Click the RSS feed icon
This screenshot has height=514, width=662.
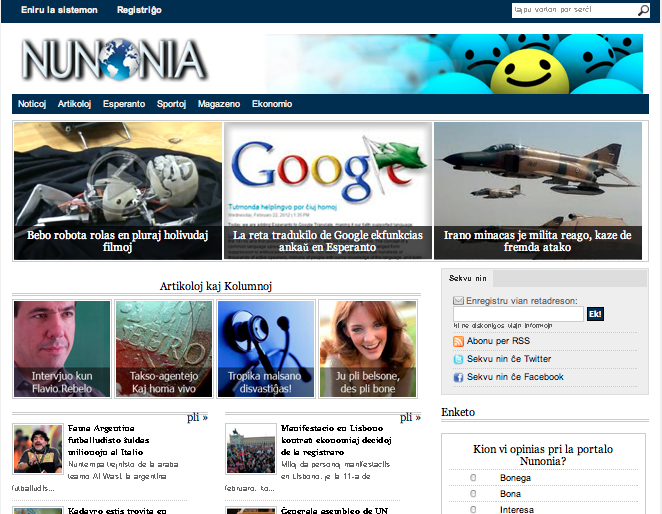(x=458, y=341)
